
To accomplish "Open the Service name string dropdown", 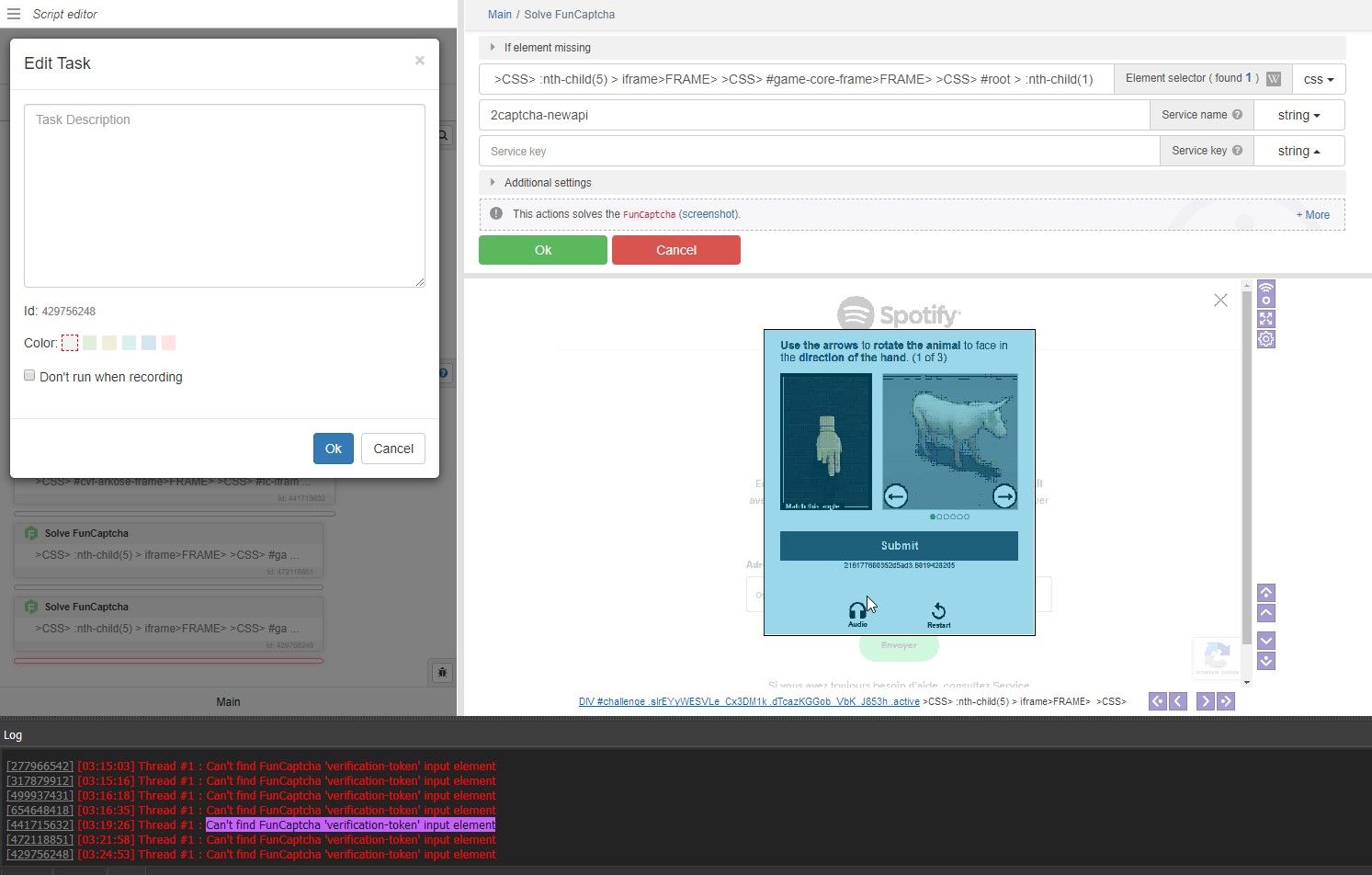I will 1298,114.
